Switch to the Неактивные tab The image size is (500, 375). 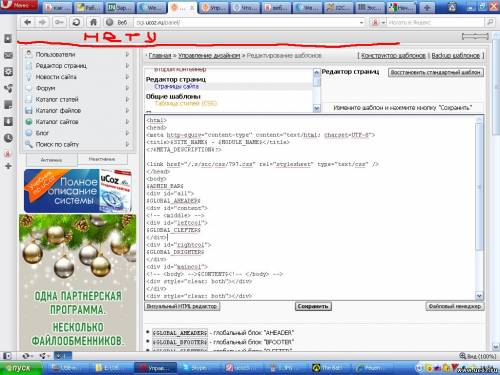point(102,159)
